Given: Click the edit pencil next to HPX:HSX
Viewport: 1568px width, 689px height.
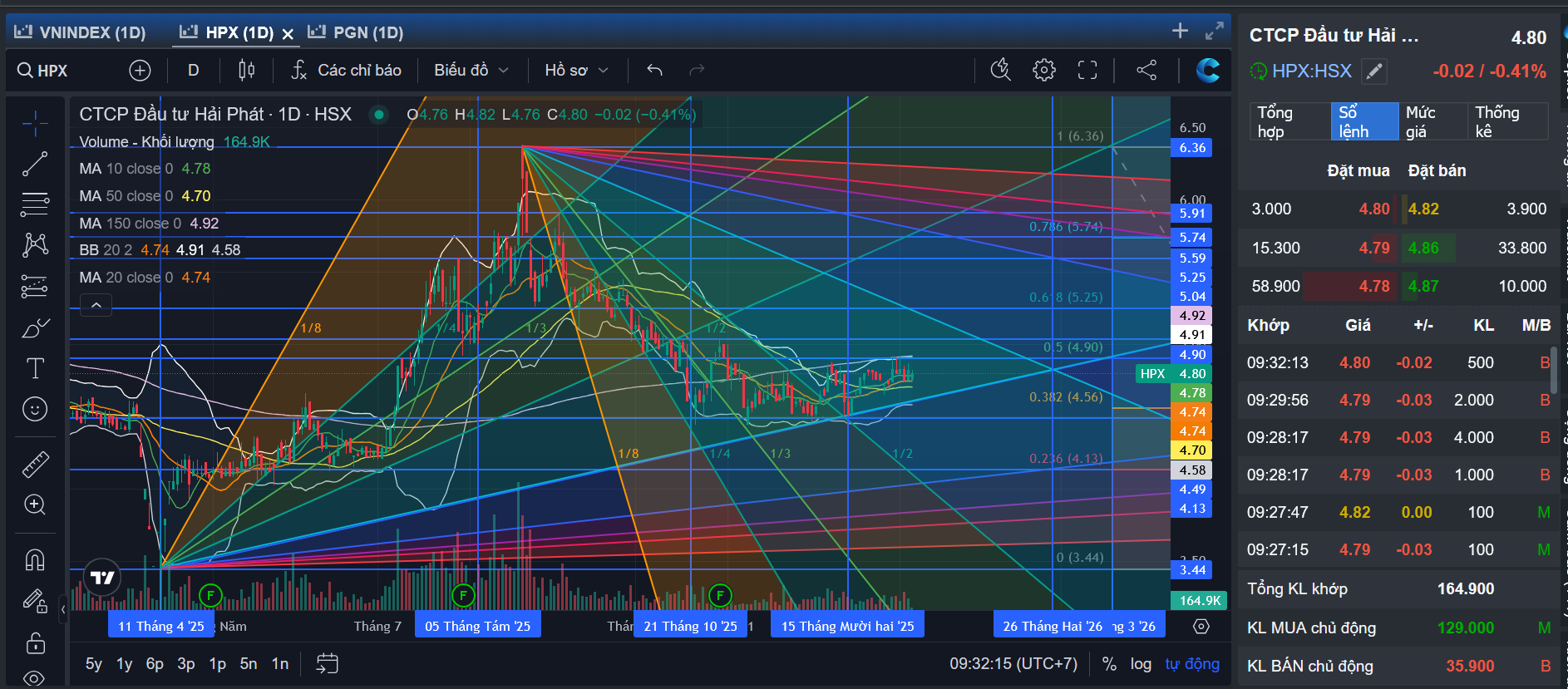Looking at the screenshot, I should (1374, 71).
